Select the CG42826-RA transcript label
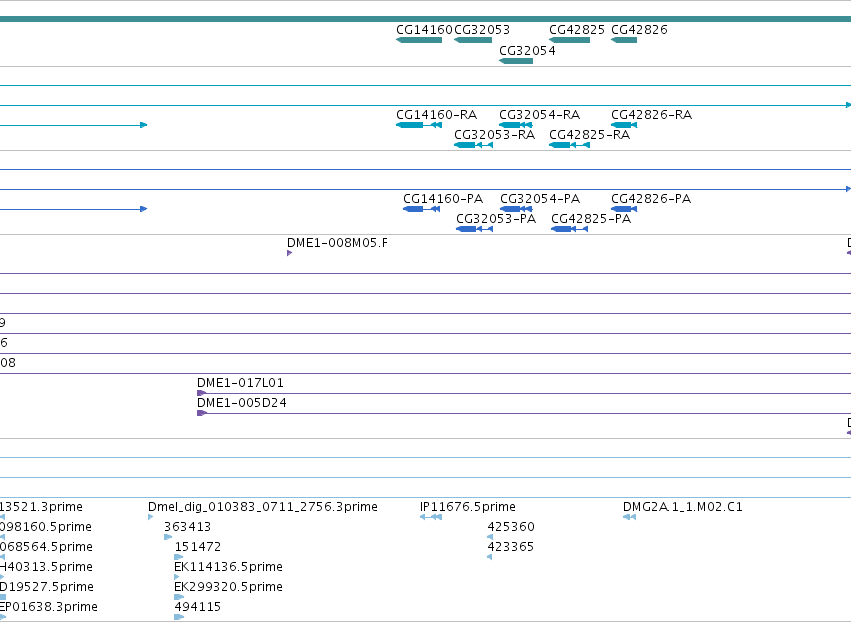The height and width of the screenshot is (622, 851). [651, 115]
